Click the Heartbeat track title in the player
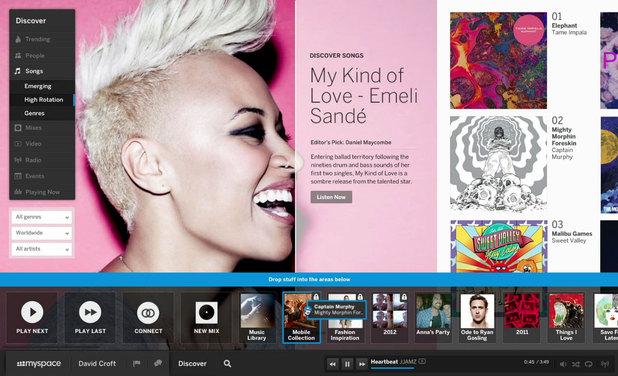Screen dimensions: 618x376 click(384, 361)
